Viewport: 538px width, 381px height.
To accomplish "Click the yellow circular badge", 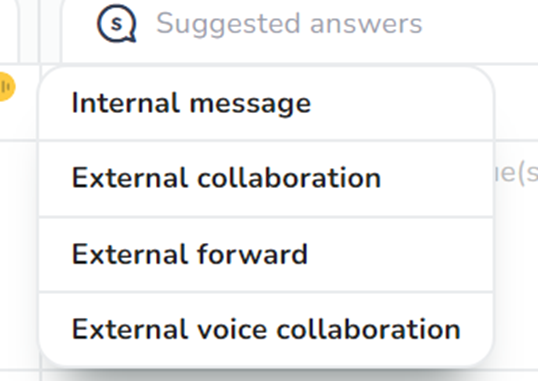I will click(6, 87).
